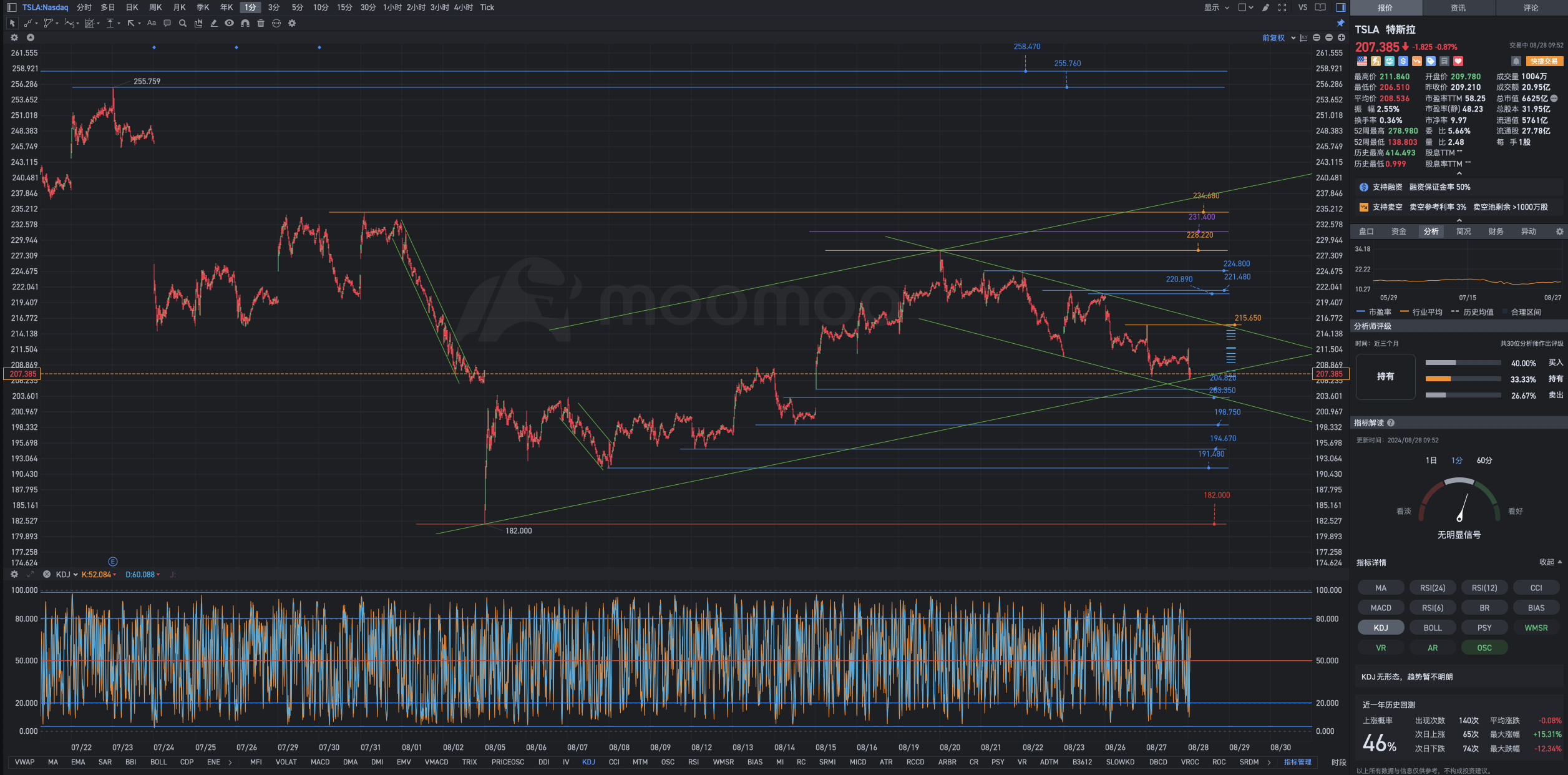
Task: Click the 快捷交易 quick trade button
Action: [x=1544, y=61]
